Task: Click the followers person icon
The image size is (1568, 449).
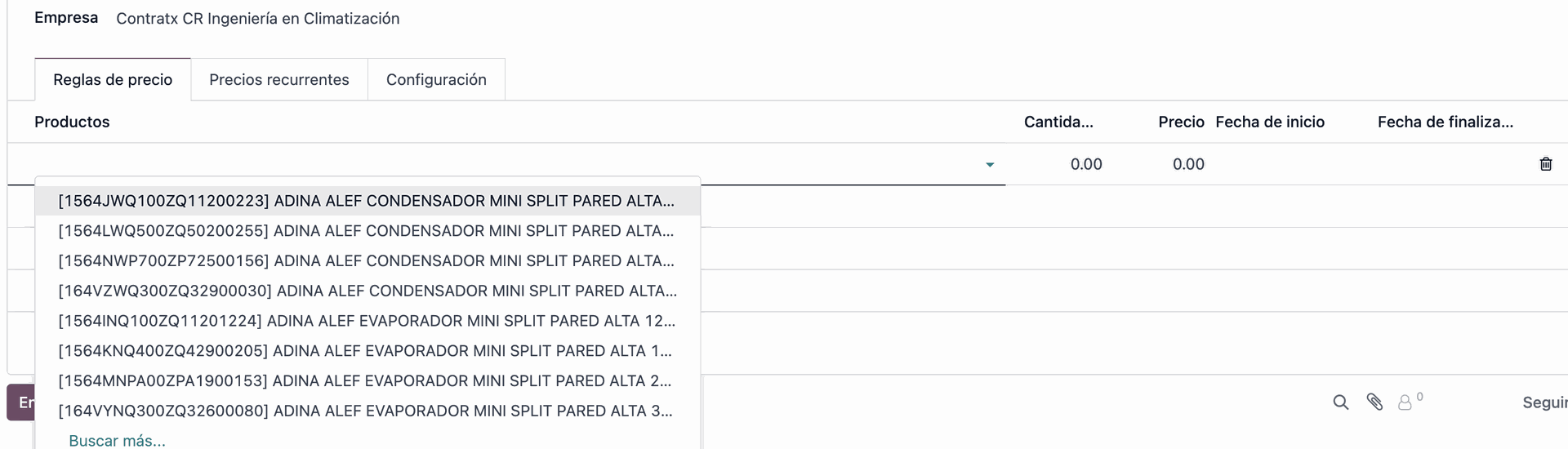Action: pos(1405,402)
